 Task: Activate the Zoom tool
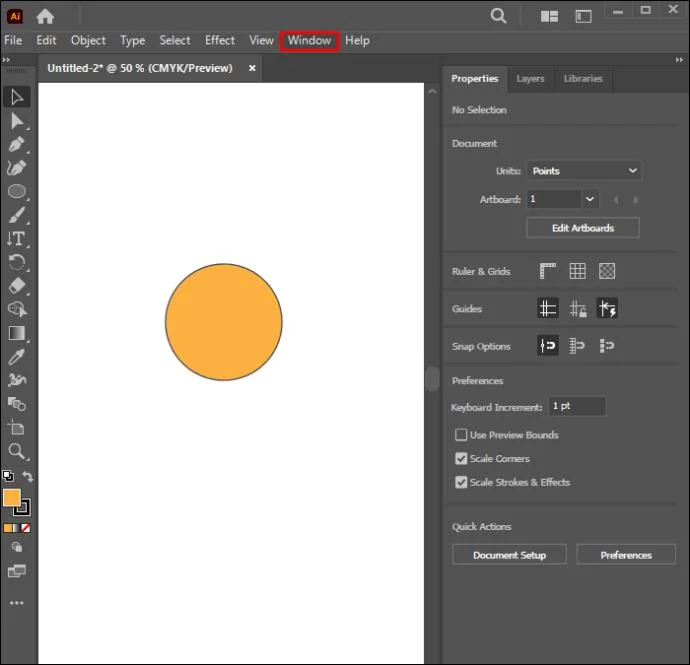pos(17,451)
